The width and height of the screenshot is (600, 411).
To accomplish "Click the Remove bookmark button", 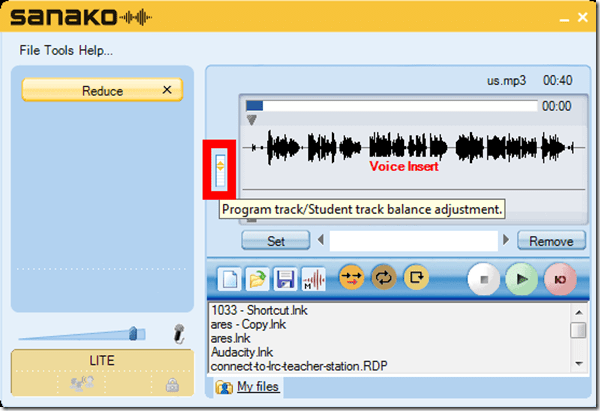I will tap(551, 241).
